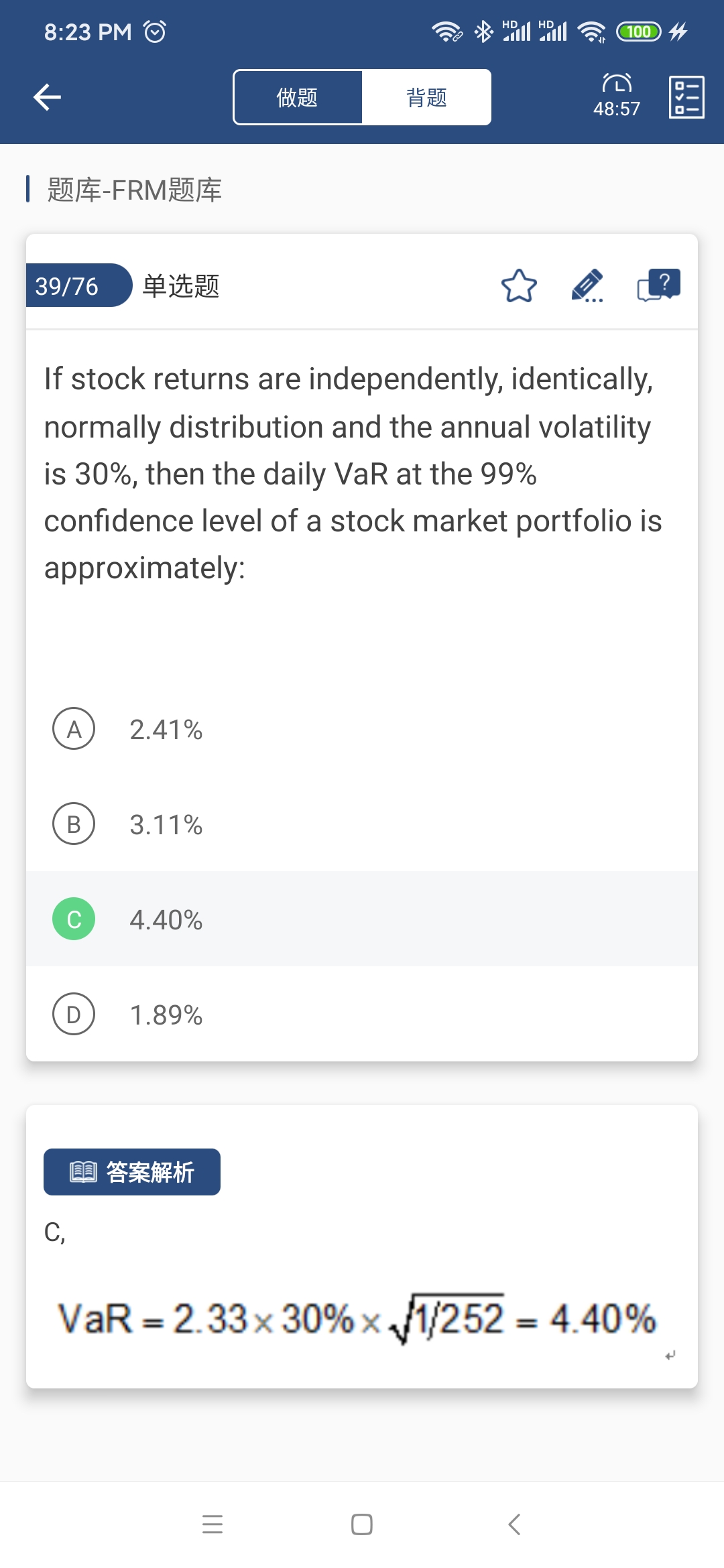This screenshot has height=1568, width=724.
Task: Open Android recent apps menu
Action: click(x=213, y=1524)
